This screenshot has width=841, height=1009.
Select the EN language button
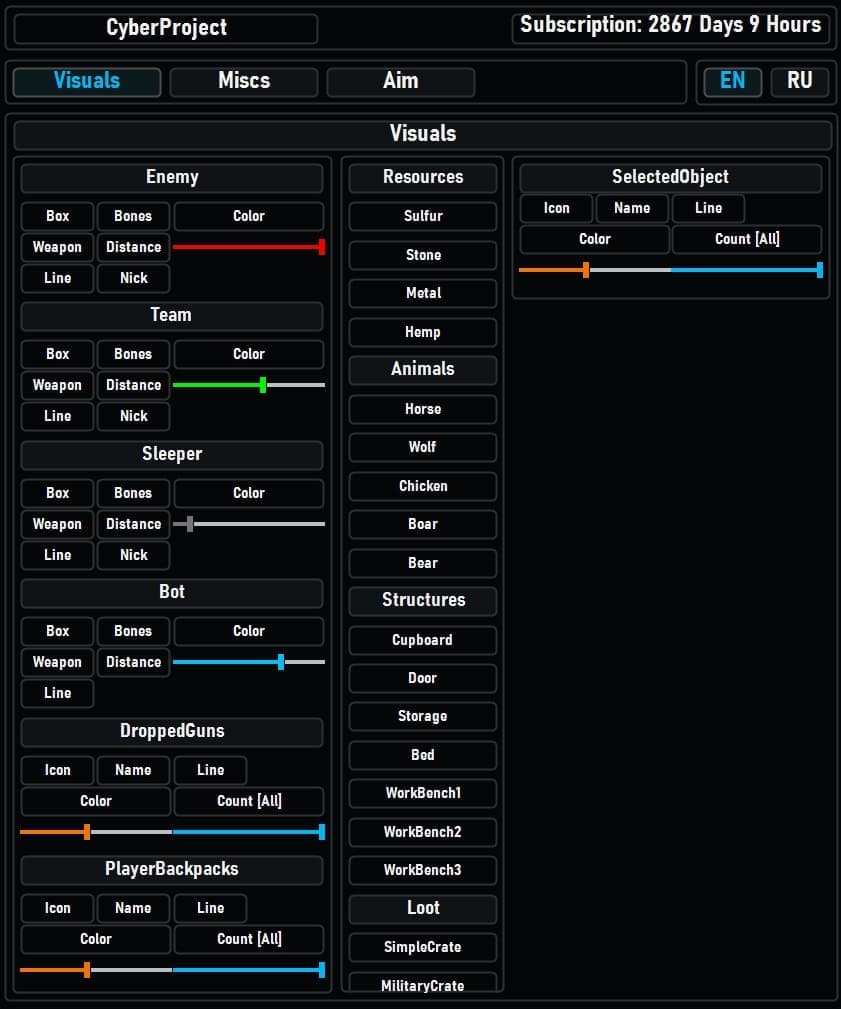732,81
